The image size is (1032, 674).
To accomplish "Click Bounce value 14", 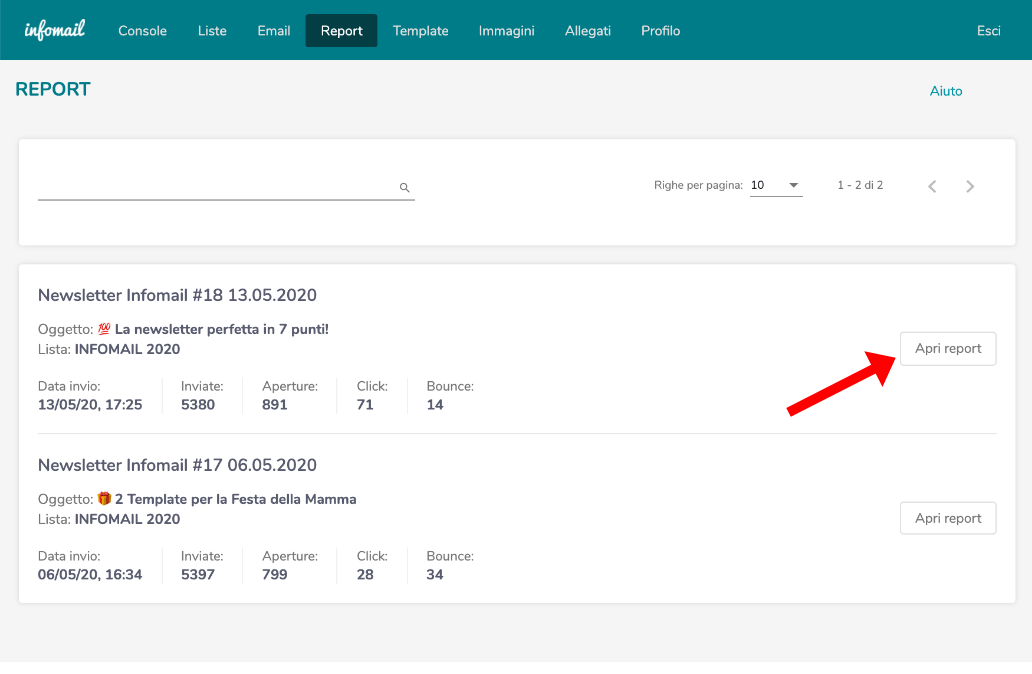I will click(x=435, y=405).
